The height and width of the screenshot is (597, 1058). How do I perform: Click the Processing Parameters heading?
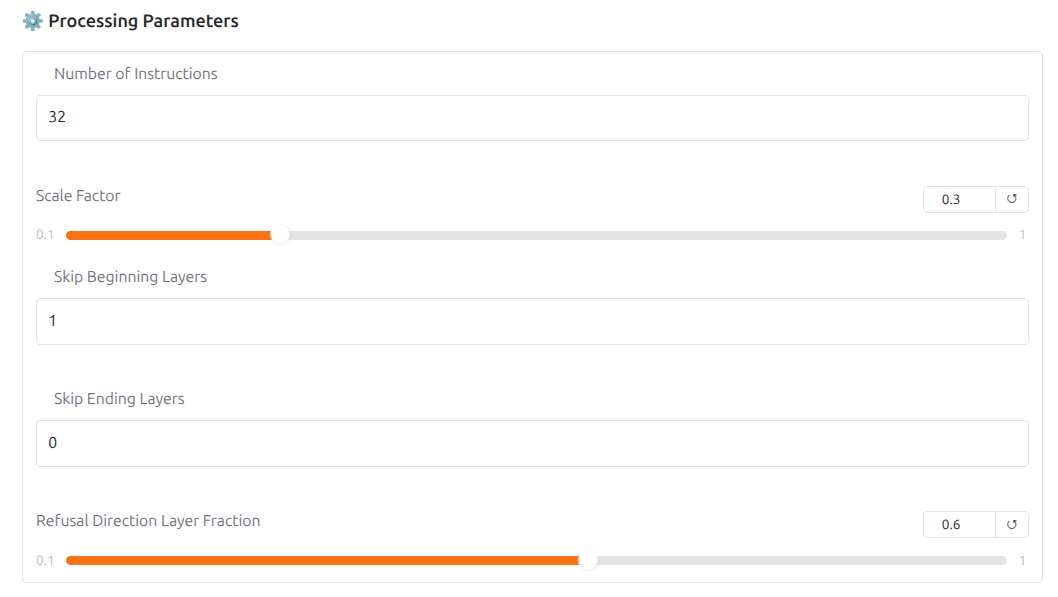pos(143,21)
